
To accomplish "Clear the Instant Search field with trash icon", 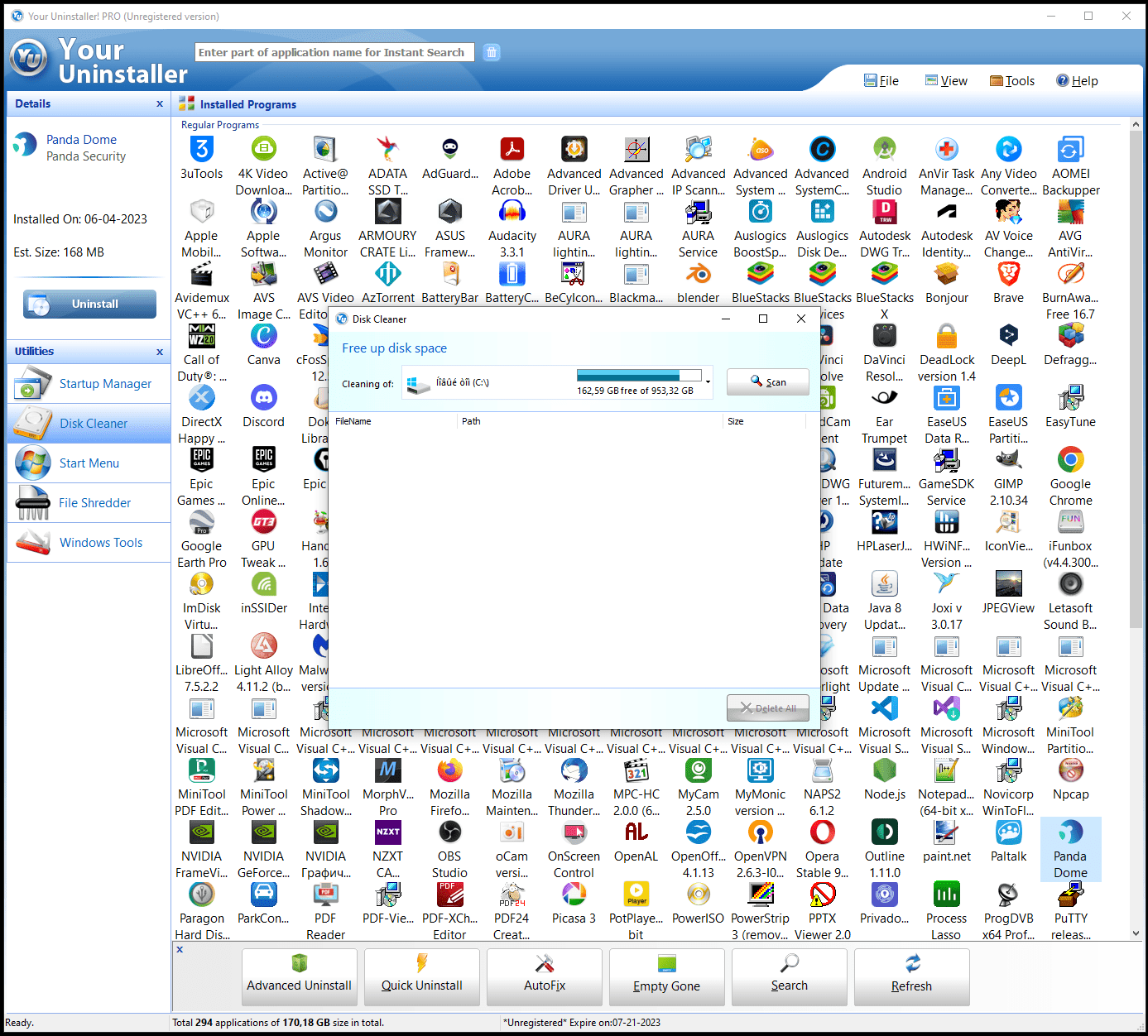I will pyautogui.click(x=492, y=52).
